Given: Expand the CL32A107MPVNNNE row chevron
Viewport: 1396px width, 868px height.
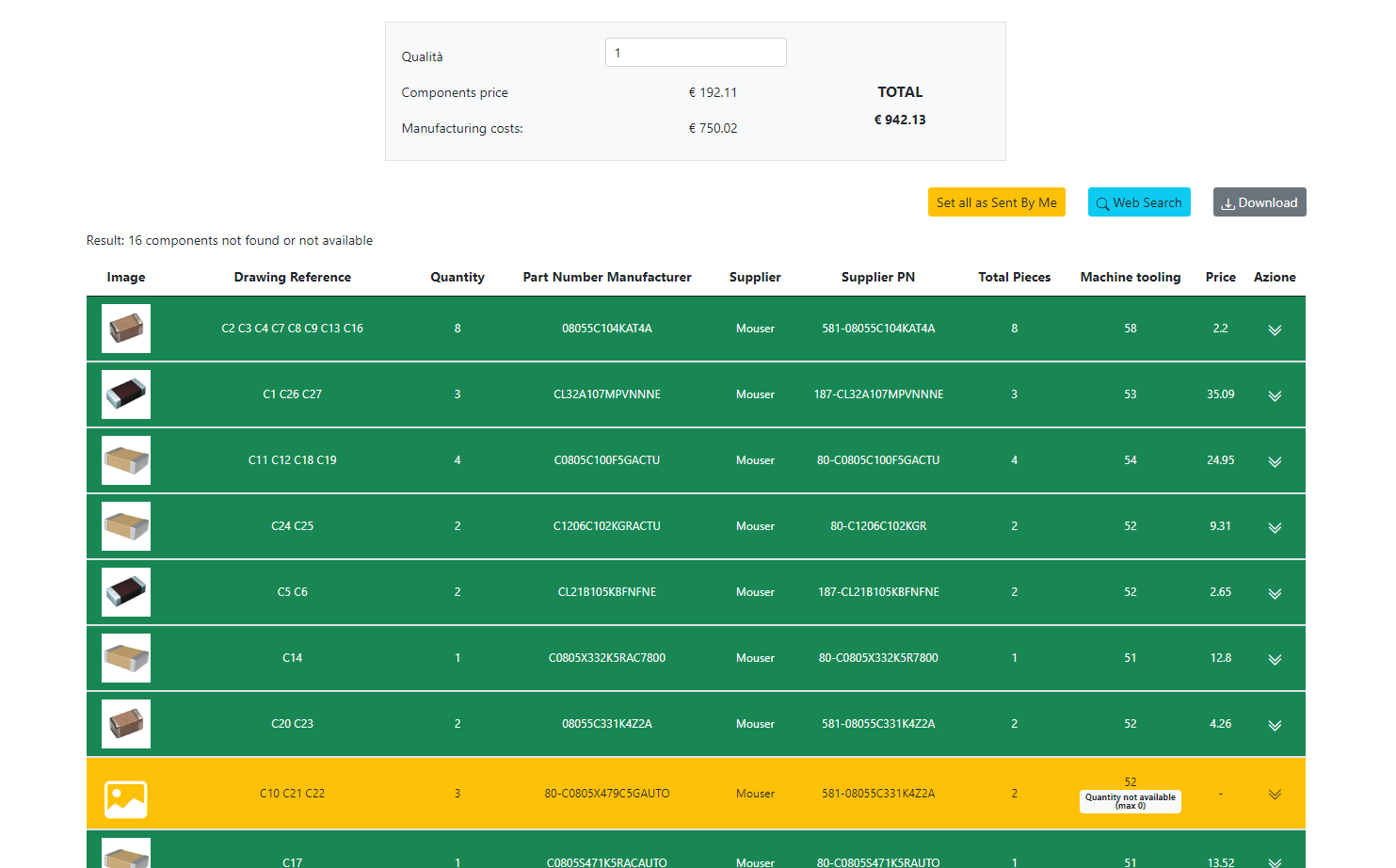Looking at the screenshot, I should coord(1275,395).
